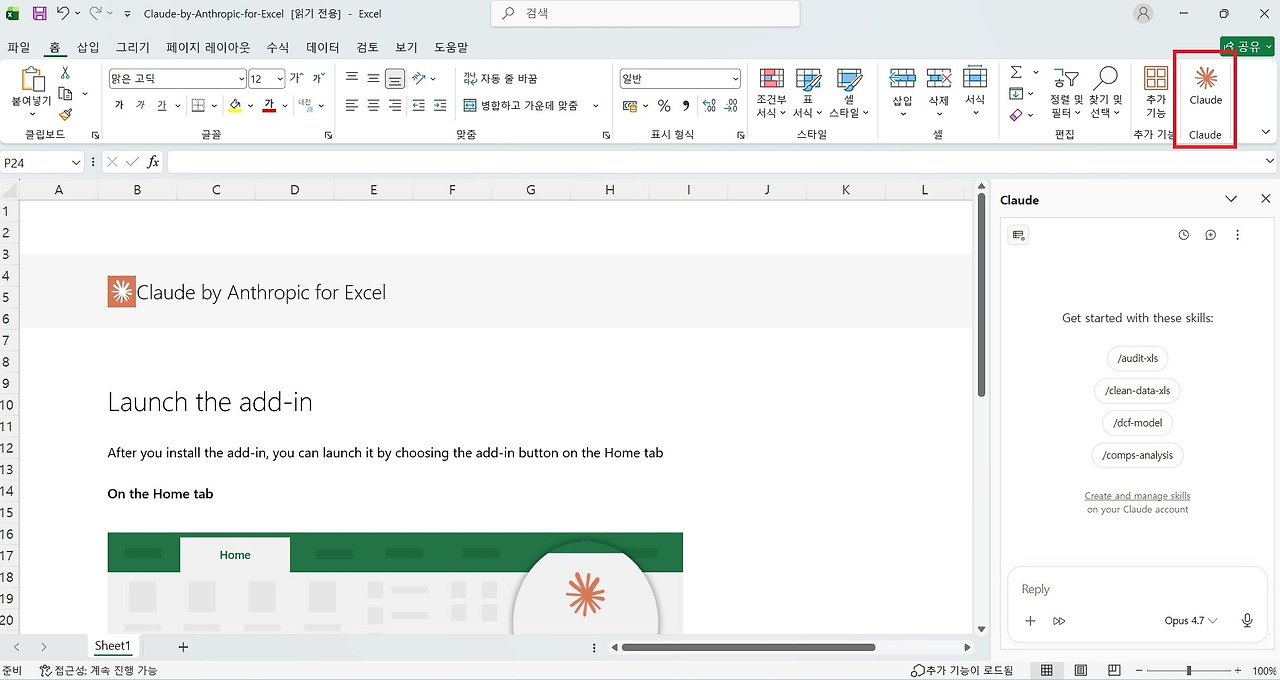Select the Format Painter brush icon
Viewport: 1280px width, 680px height.
coord(65,114)
